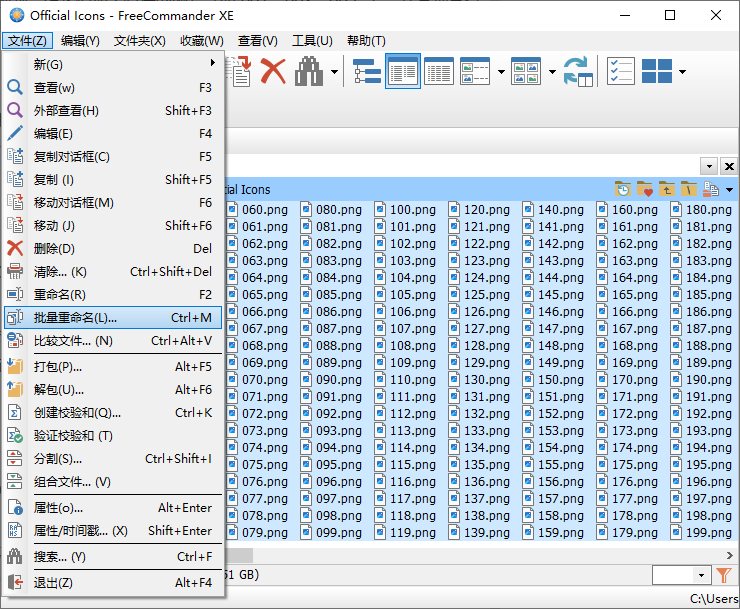Click the red X delete toolbar icon

pyautogui.click(x=273, y=71)
